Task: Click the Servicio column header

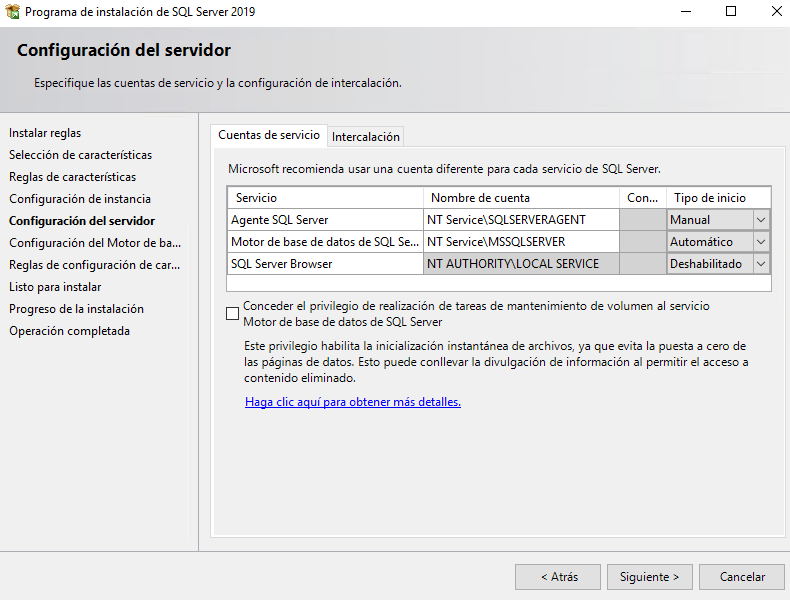Action: pyautogui.click(x=325, y=198)
